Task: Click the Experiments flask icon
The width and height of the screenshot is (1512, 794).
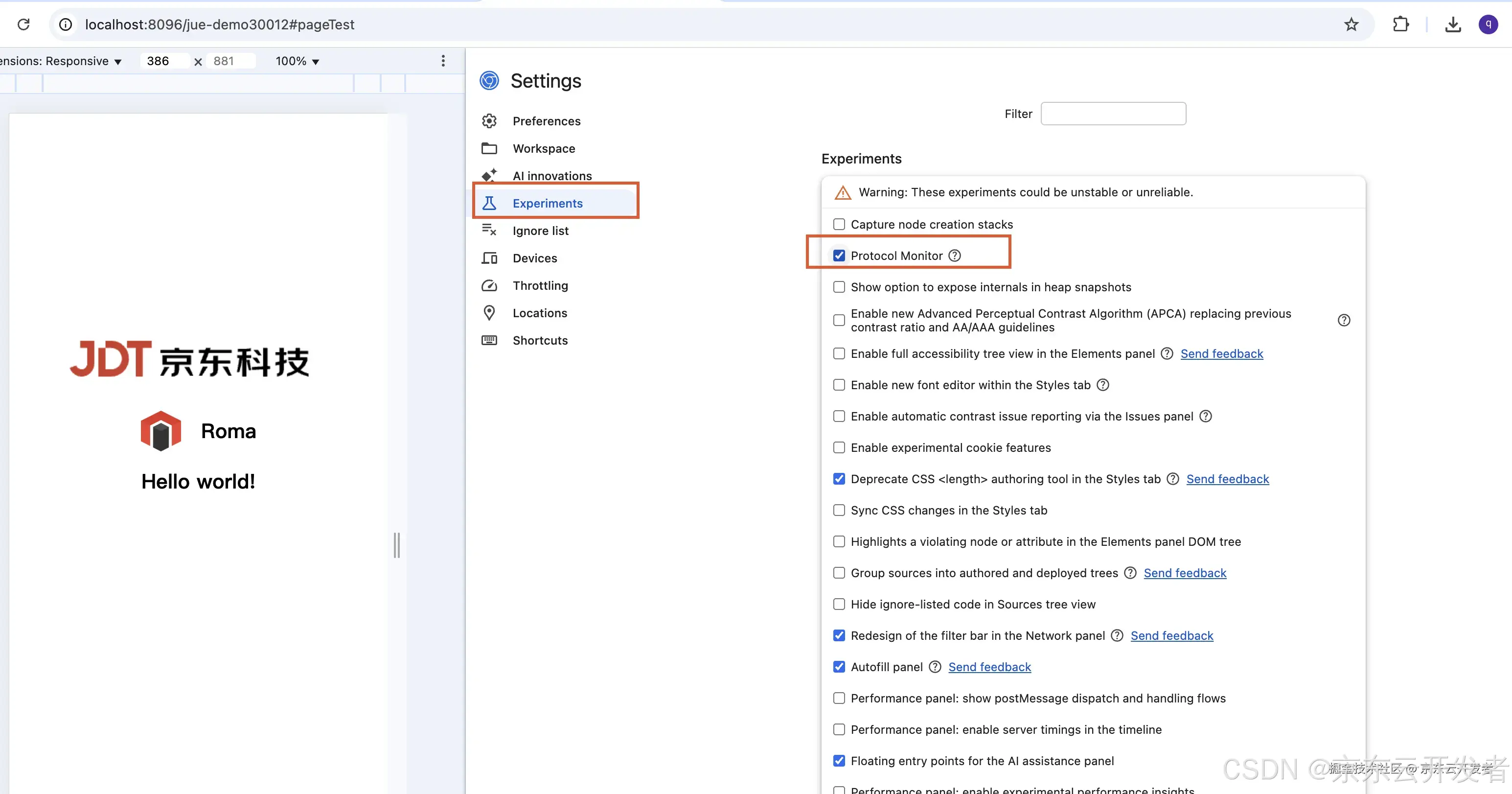Action: [489, 203]
